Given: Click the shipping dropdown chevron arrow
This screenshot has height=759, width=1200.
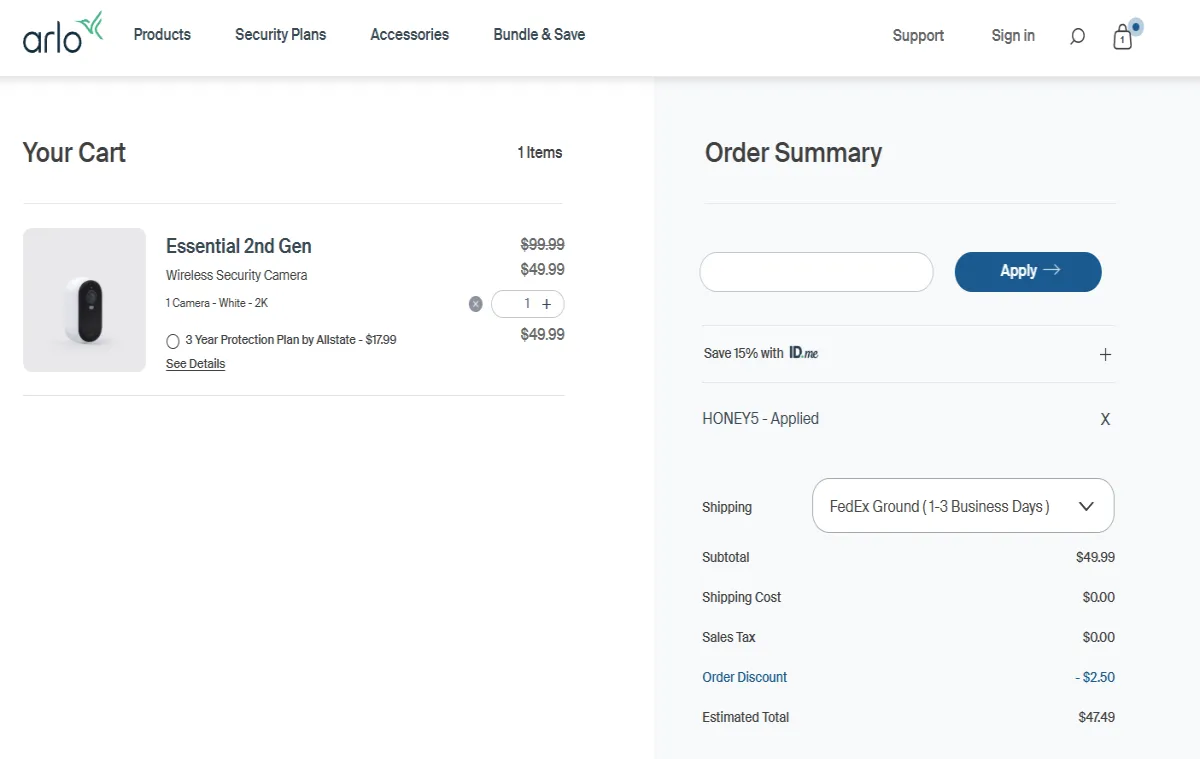Looking at the screenshot, I should (x=1086, y=506).
